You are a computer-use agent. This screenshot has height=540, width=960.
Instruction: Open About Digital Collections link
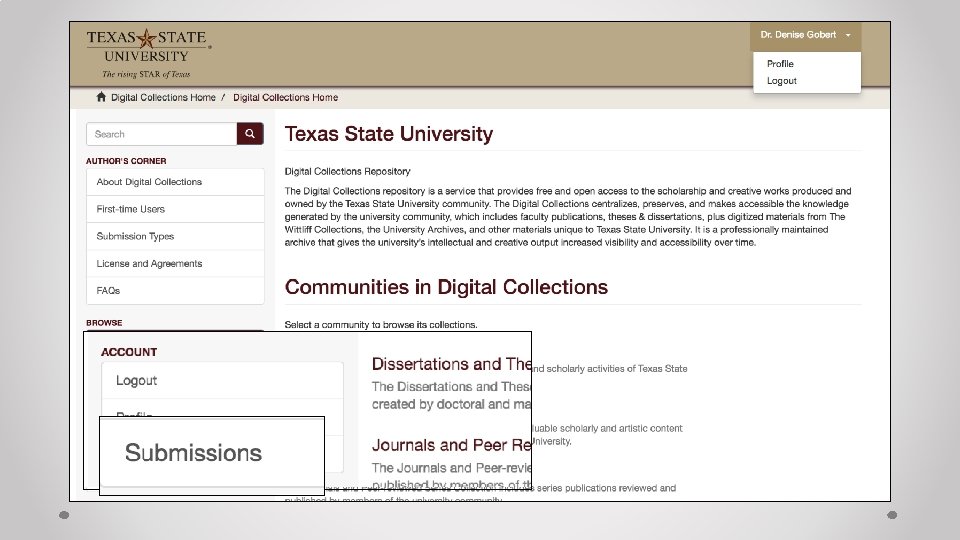[175, 182]
